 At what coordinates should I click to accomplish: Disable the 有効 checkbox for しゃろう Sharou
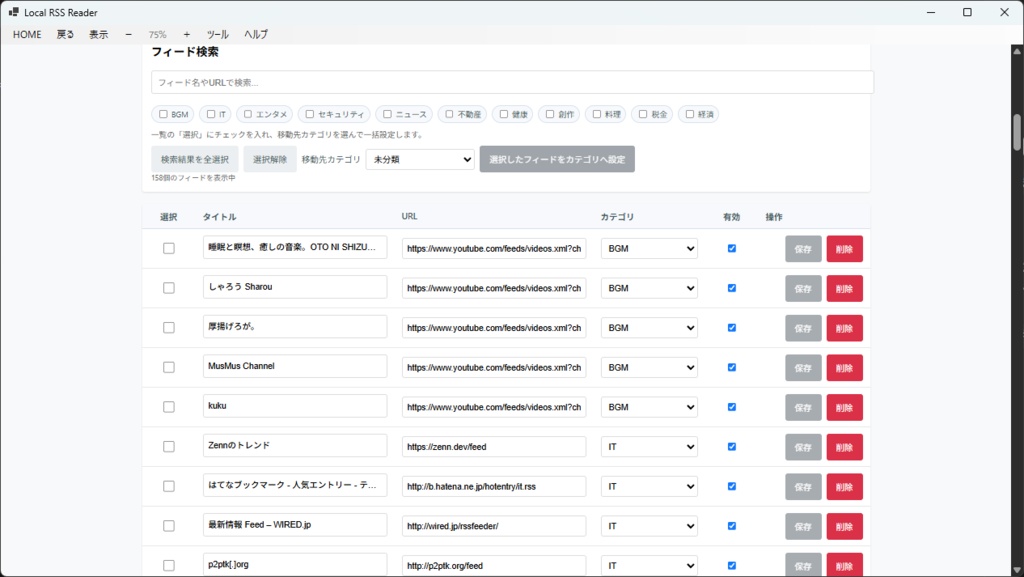731,288
